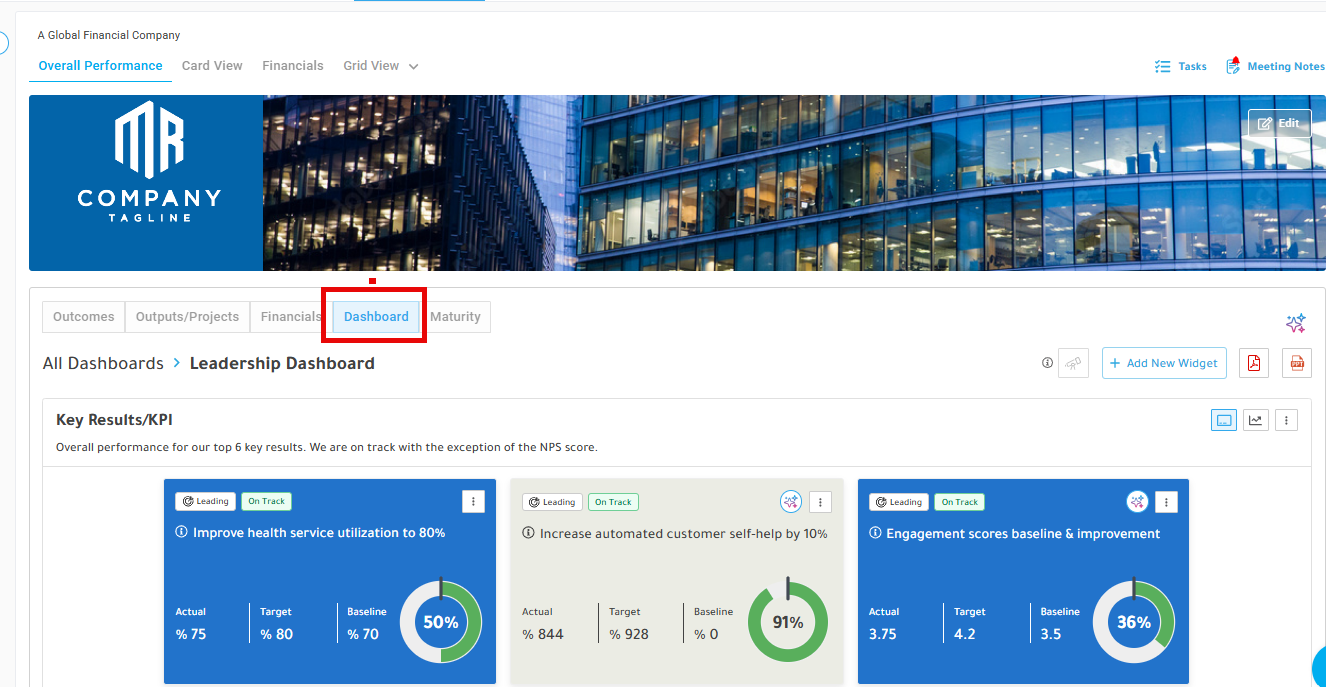
Task: Switch Key Results widget to trend chart view
Action: pyautogui.click(x=1256, y=420)
